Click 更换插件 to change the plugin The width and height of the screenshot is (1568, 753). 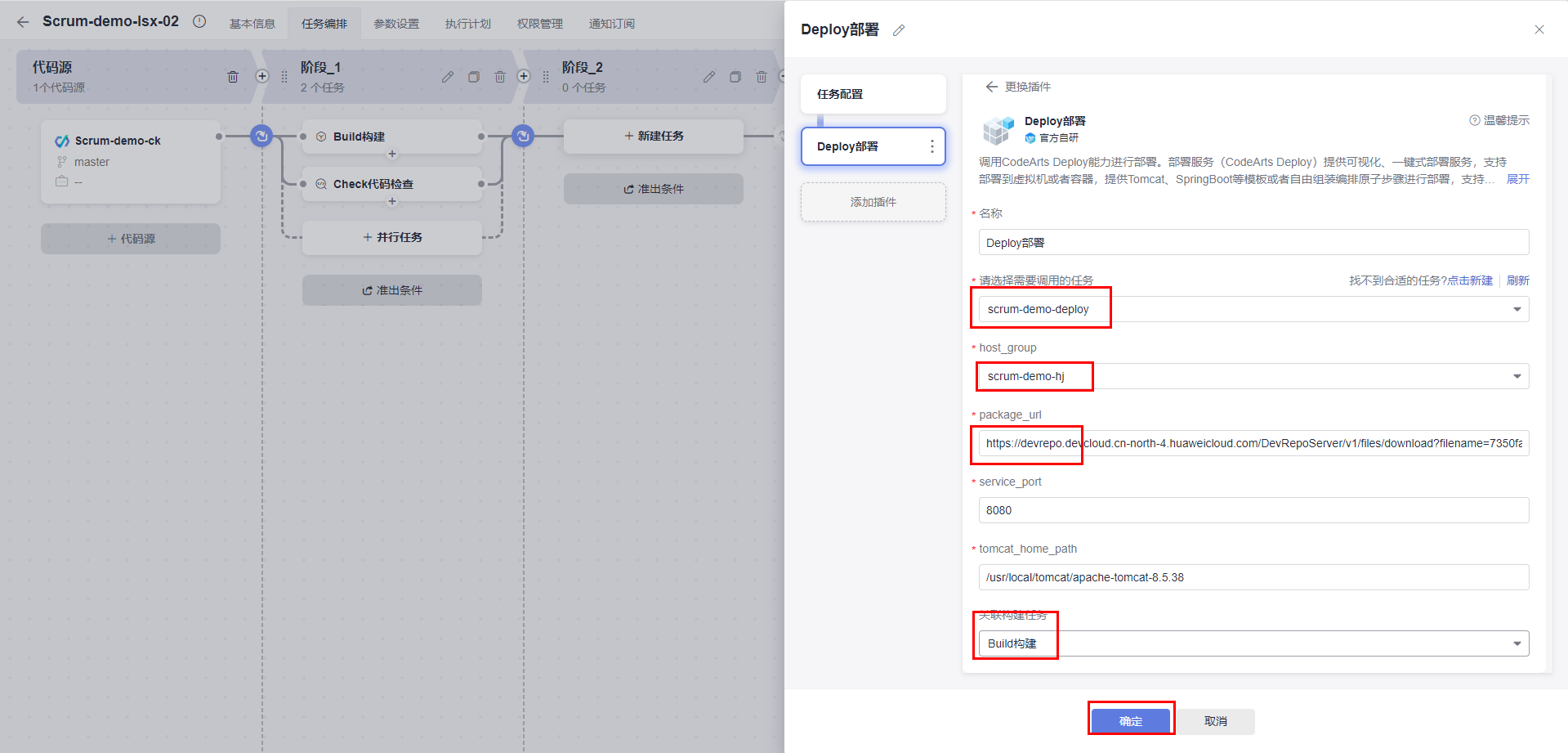coord(1019,87)
